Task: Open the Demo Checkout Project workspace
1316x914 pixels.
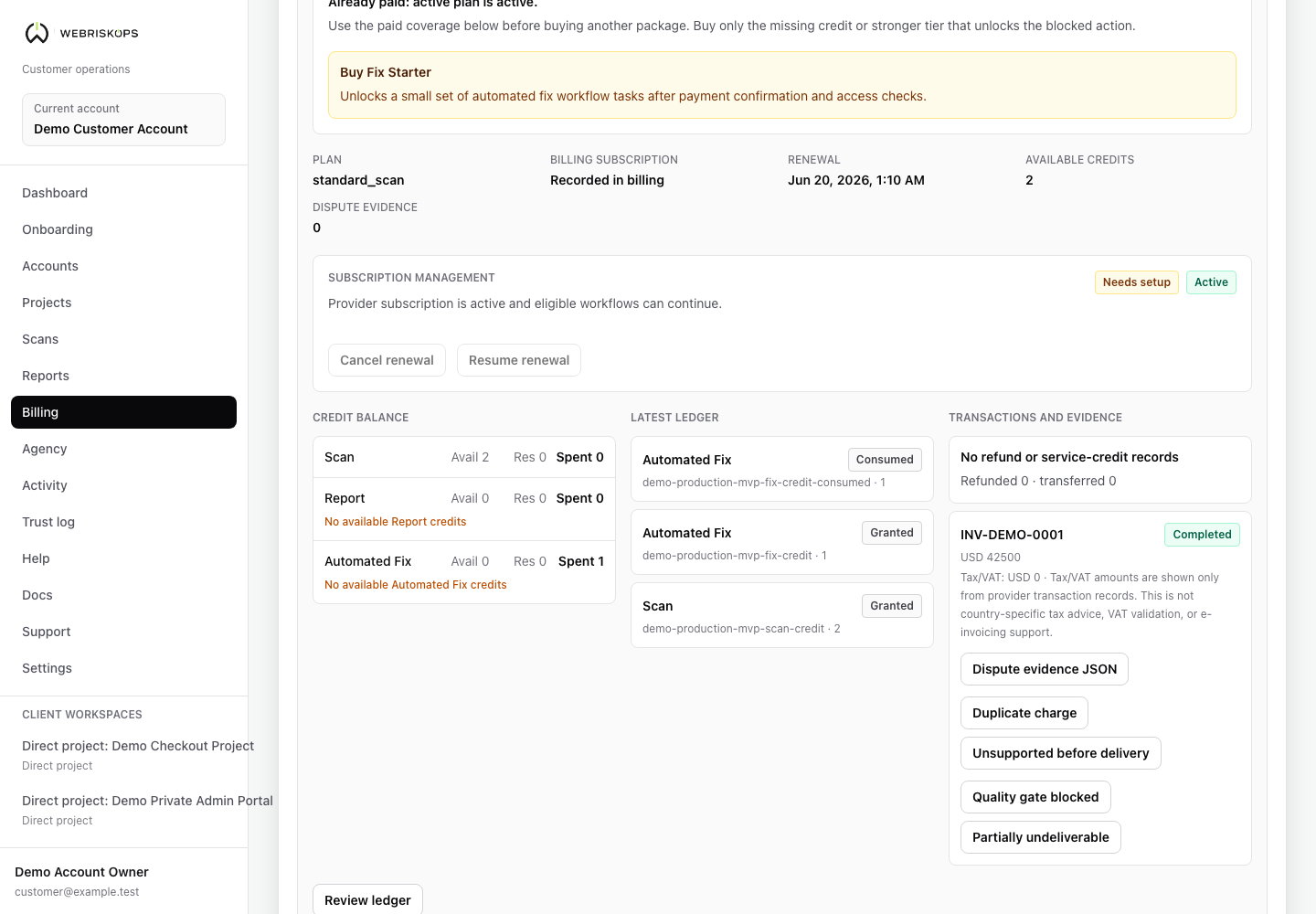Action: pyautogui.click(x=138, y=755)
